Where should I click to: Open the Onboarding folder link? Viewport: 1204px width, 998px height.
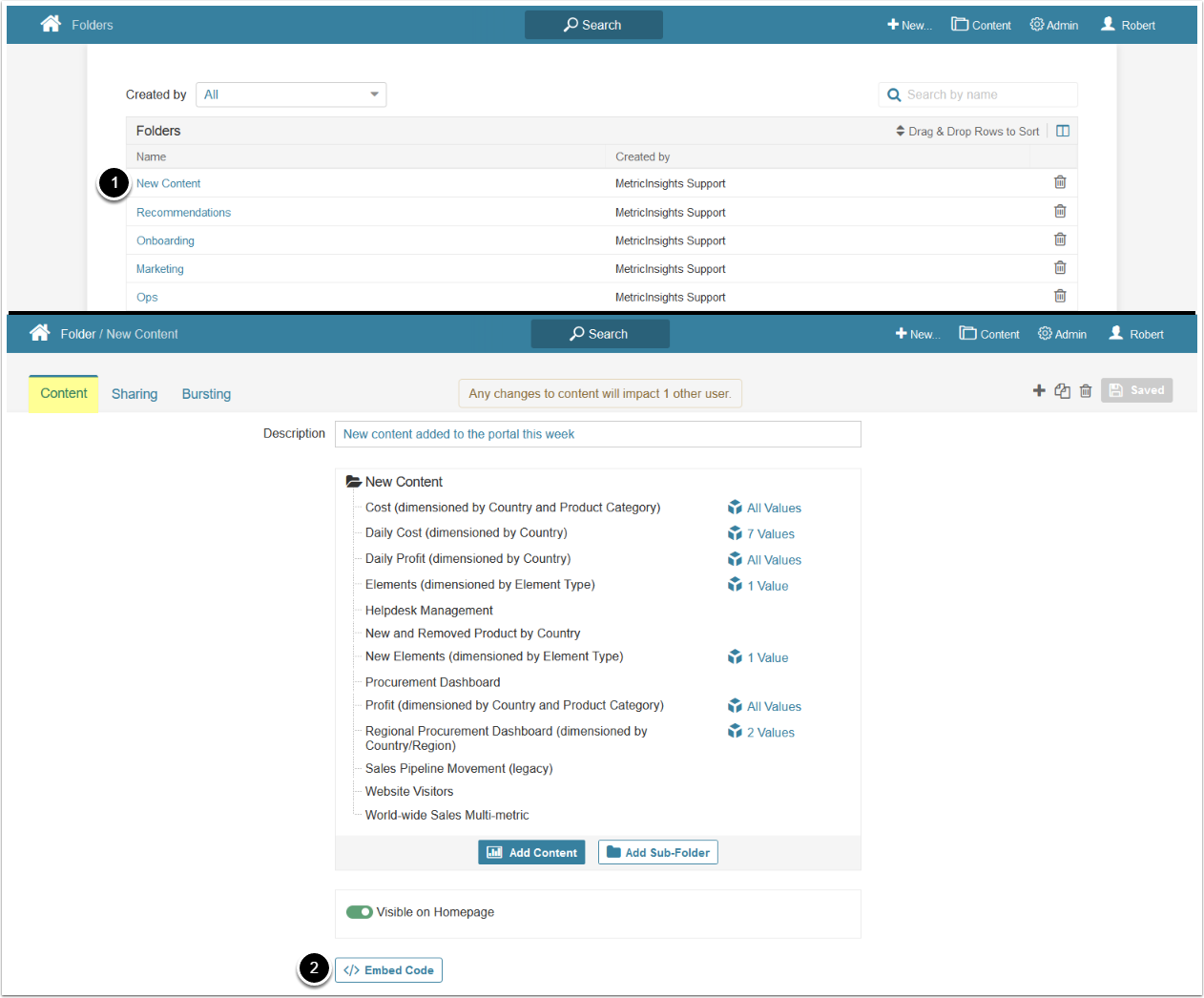(165, 240)
